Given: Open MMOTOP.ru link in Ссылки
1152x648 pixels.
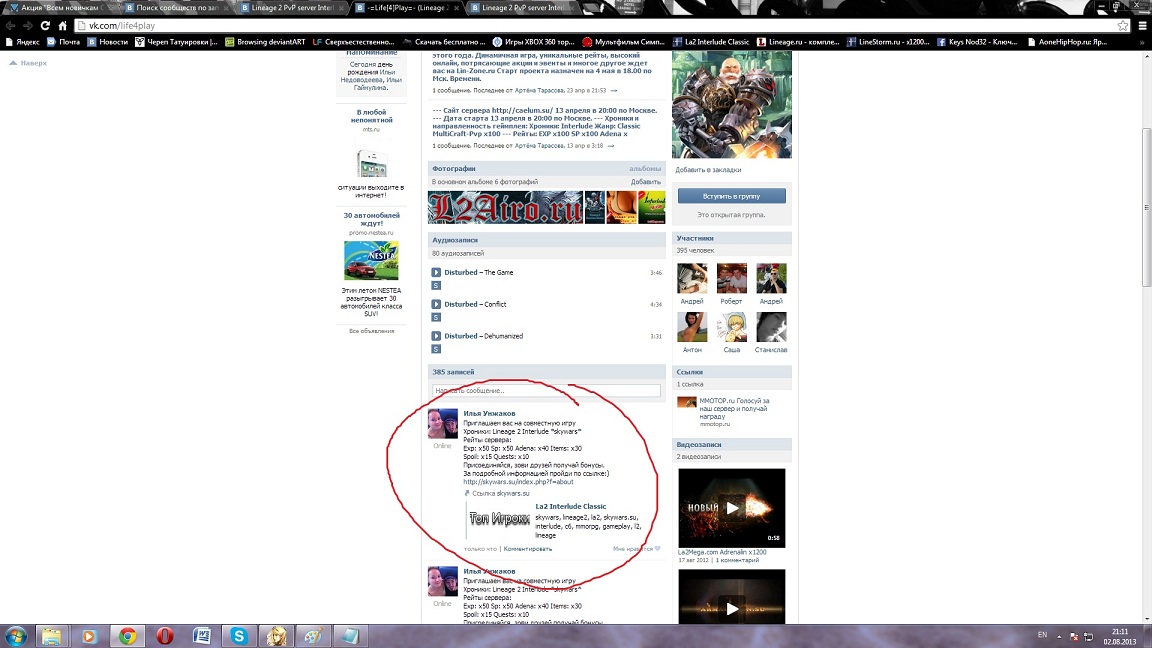Looking at the screenshot, I should 734,408.
